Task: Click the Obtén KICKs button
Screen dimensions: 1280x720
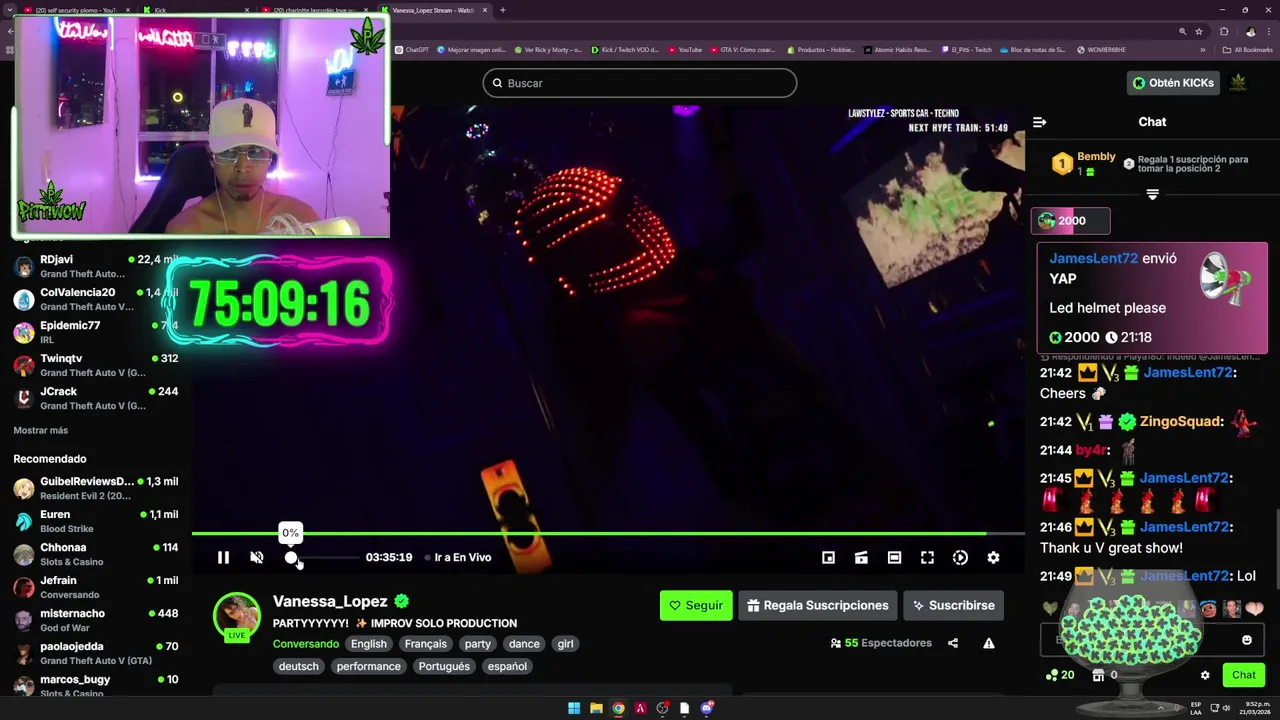Action: [x=1172, y=83]
